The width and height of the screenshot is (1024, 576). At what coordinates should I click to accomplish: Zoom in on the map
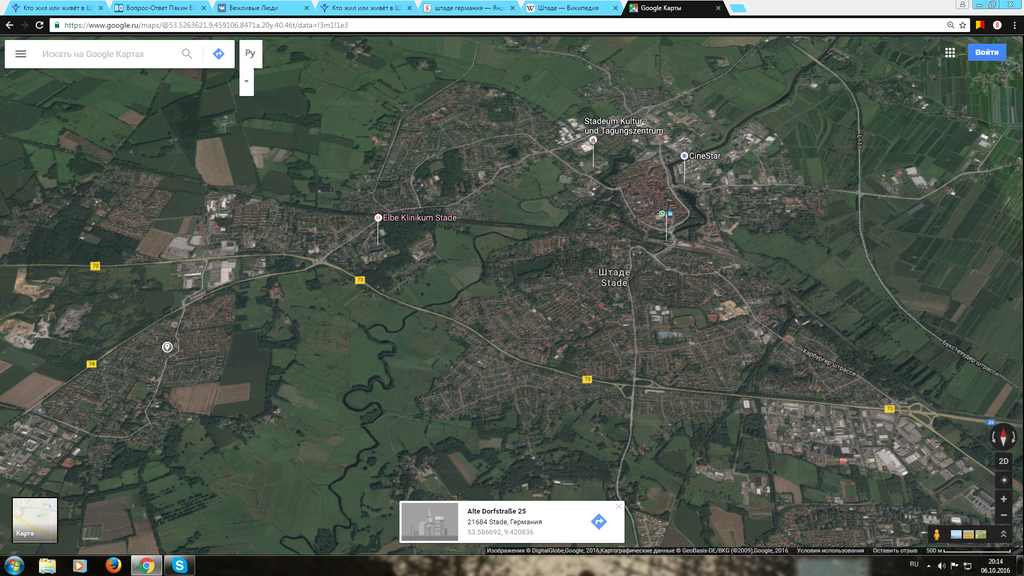1003,498
